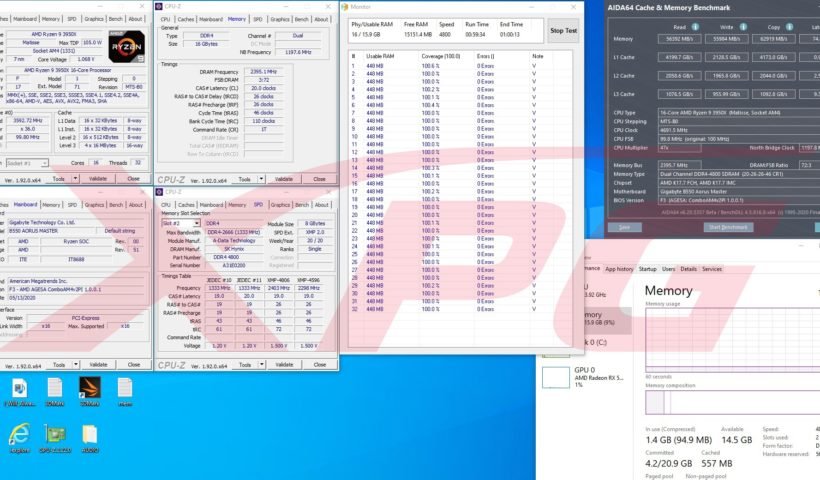Open Details tab in Task Manager
820x480 pixels.
click(x=688, y=269)
